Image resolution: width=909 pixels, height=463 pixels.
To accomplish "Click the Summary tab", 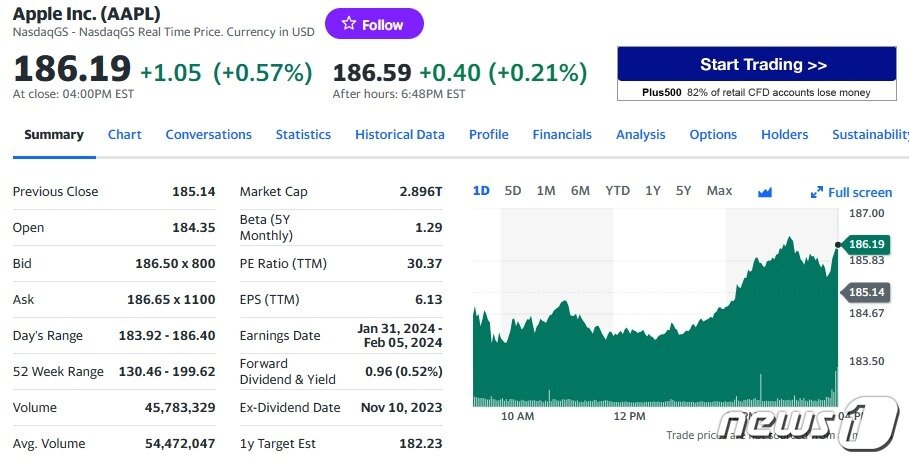I will click(54, 134).
